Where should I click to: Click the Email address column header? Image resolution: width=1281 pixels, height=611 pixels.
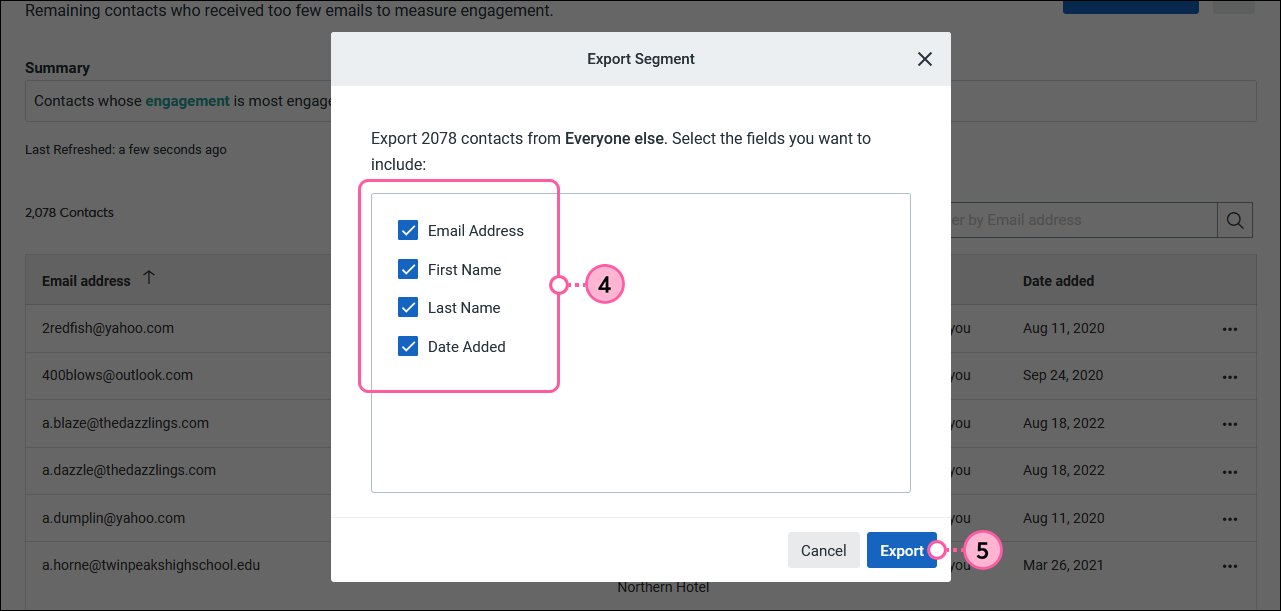86,281
